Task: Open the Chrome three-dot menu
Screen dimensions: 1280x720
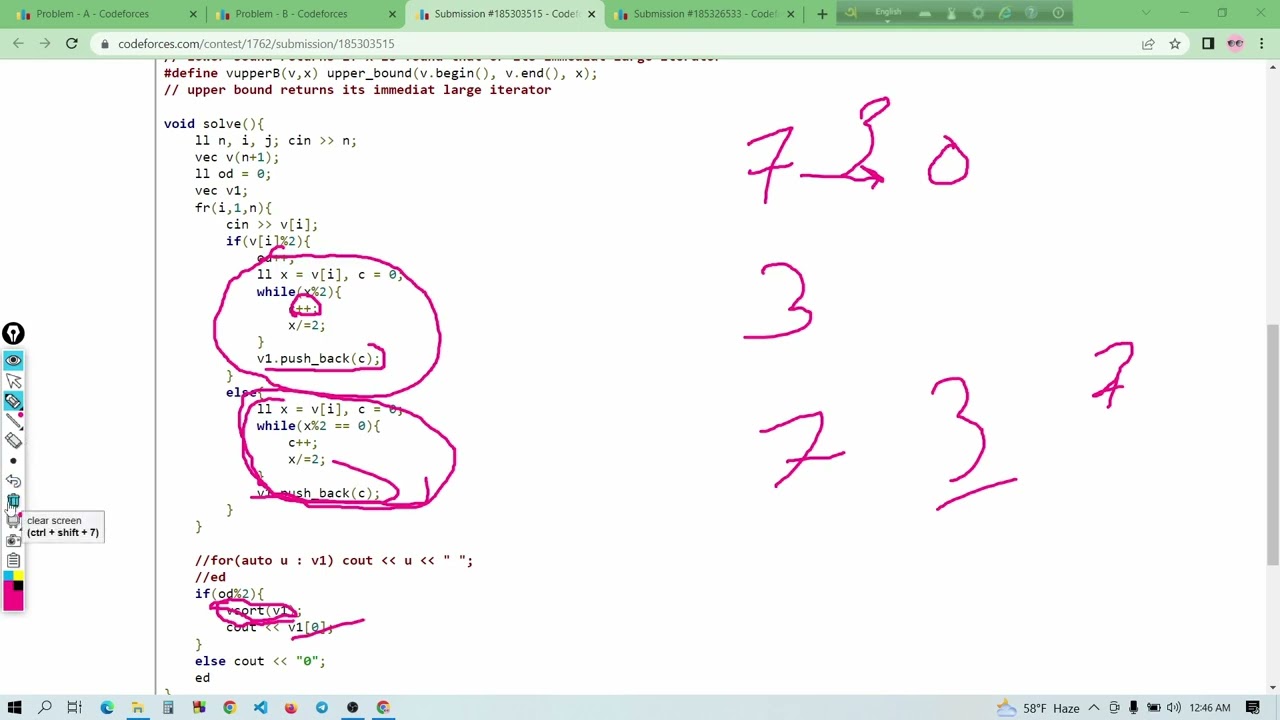Action: point(1262,44)
